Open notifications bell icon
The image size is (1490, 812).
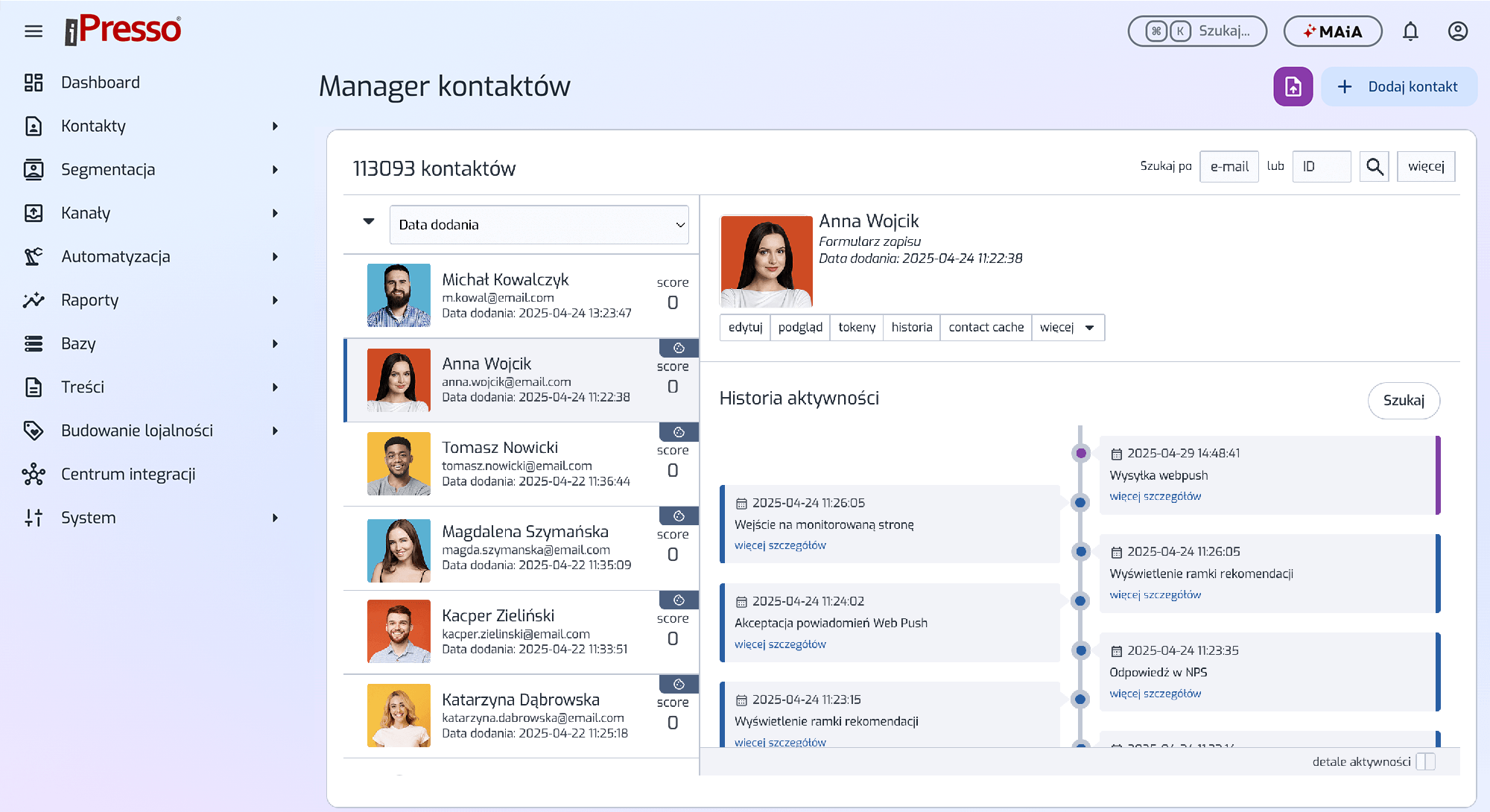click(1410, 31)
